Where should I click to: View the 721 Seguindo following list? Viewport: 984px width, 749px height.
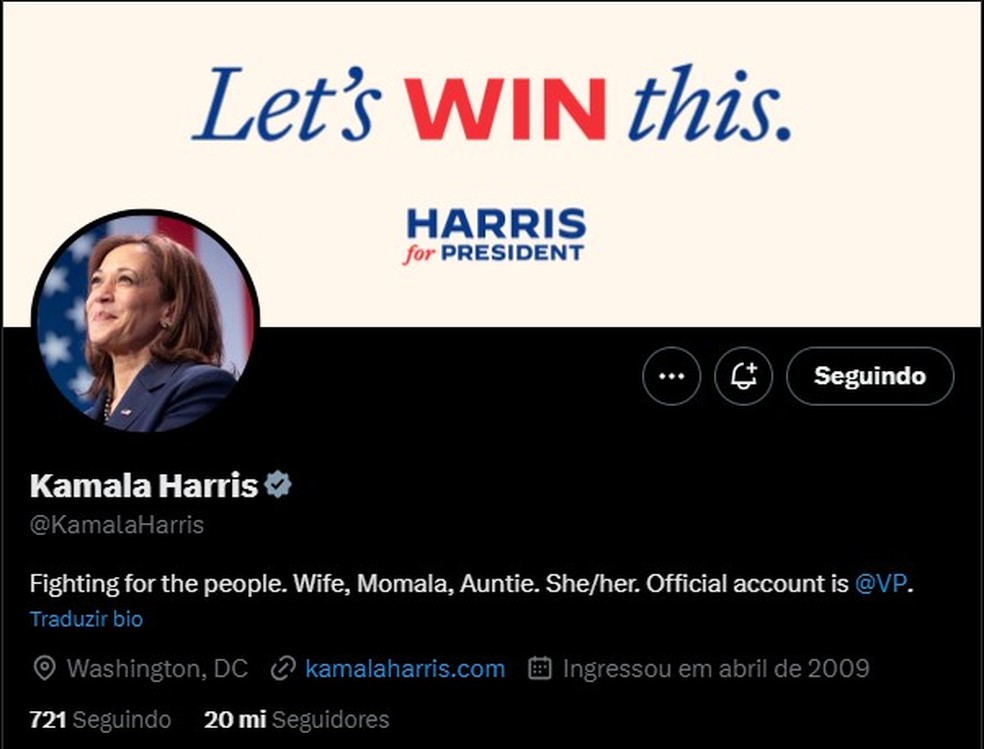tap(100, 720)
